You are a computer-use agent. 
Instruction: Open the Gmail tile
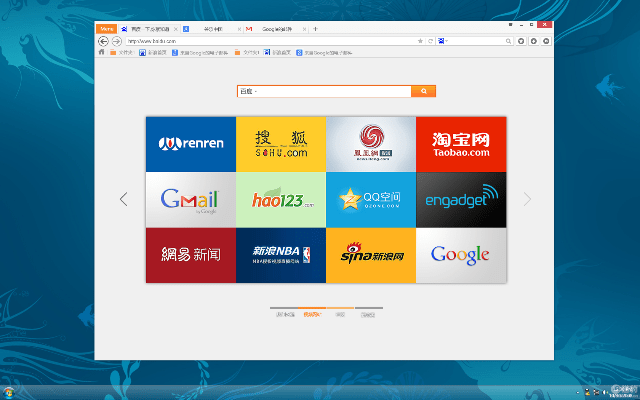click(x=191, y=200)
